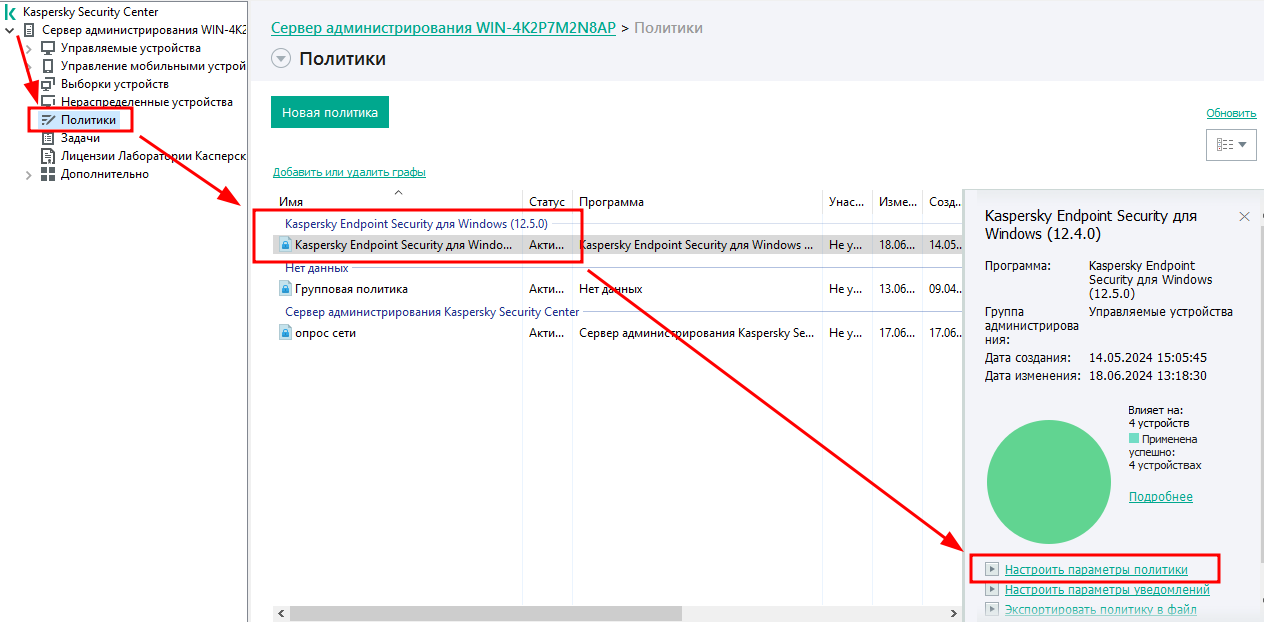Sort policies by the Имя column header

[398, 202]
